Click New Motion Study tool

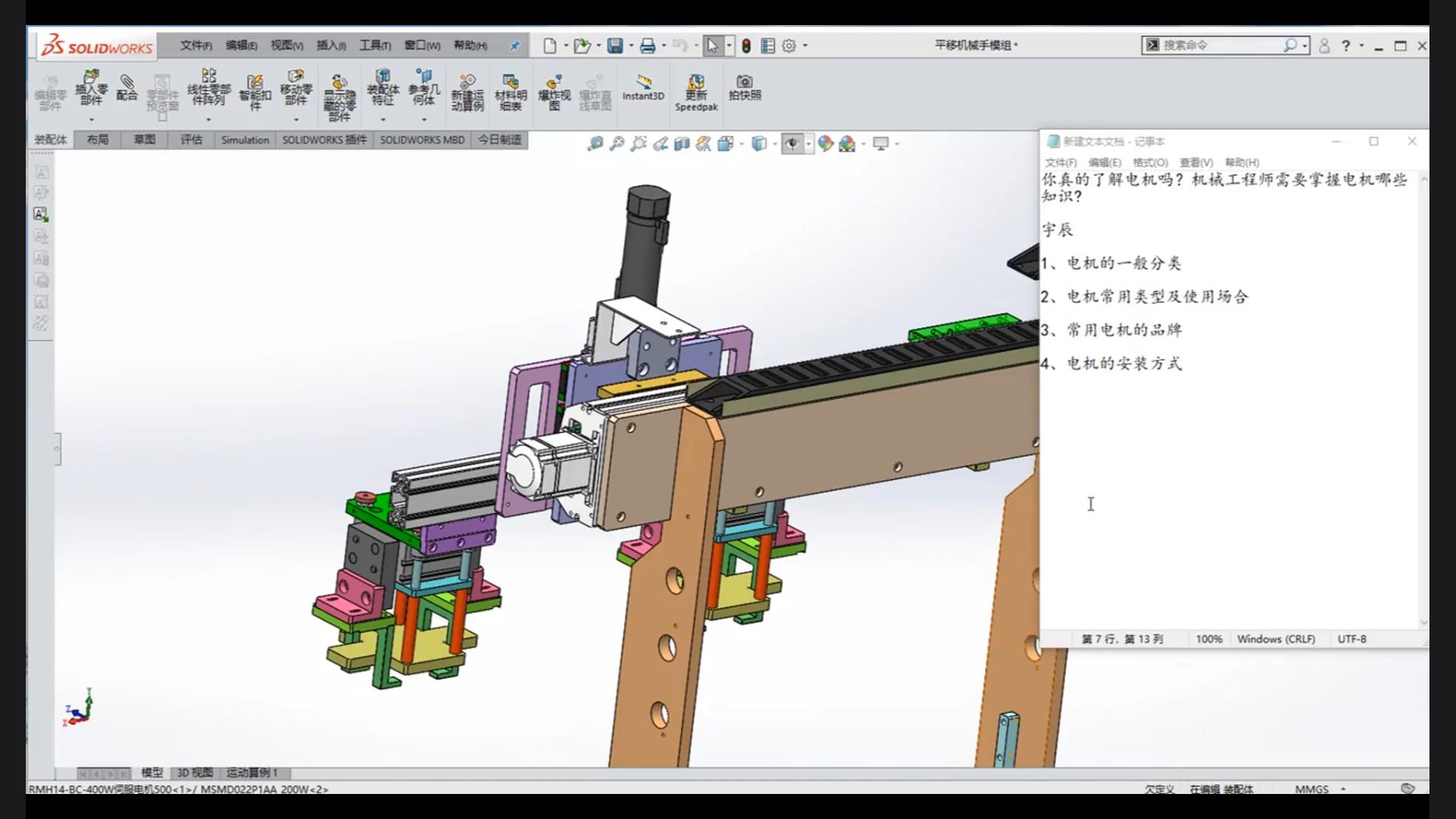(467, 93)
